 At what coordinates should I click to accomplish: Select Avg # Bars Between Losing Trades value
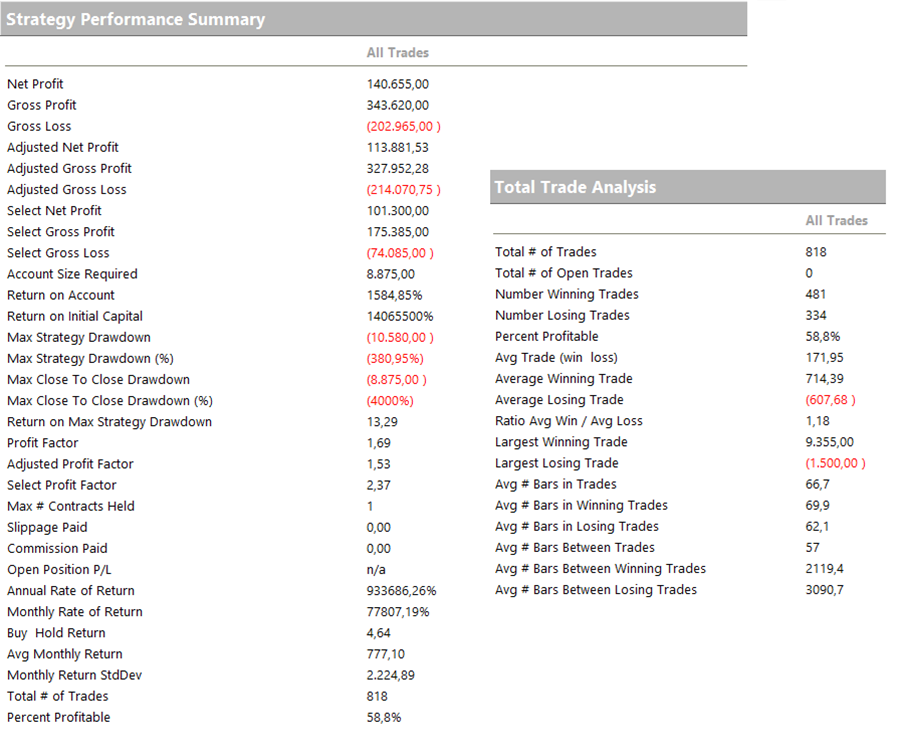click(x=824, y=589)
